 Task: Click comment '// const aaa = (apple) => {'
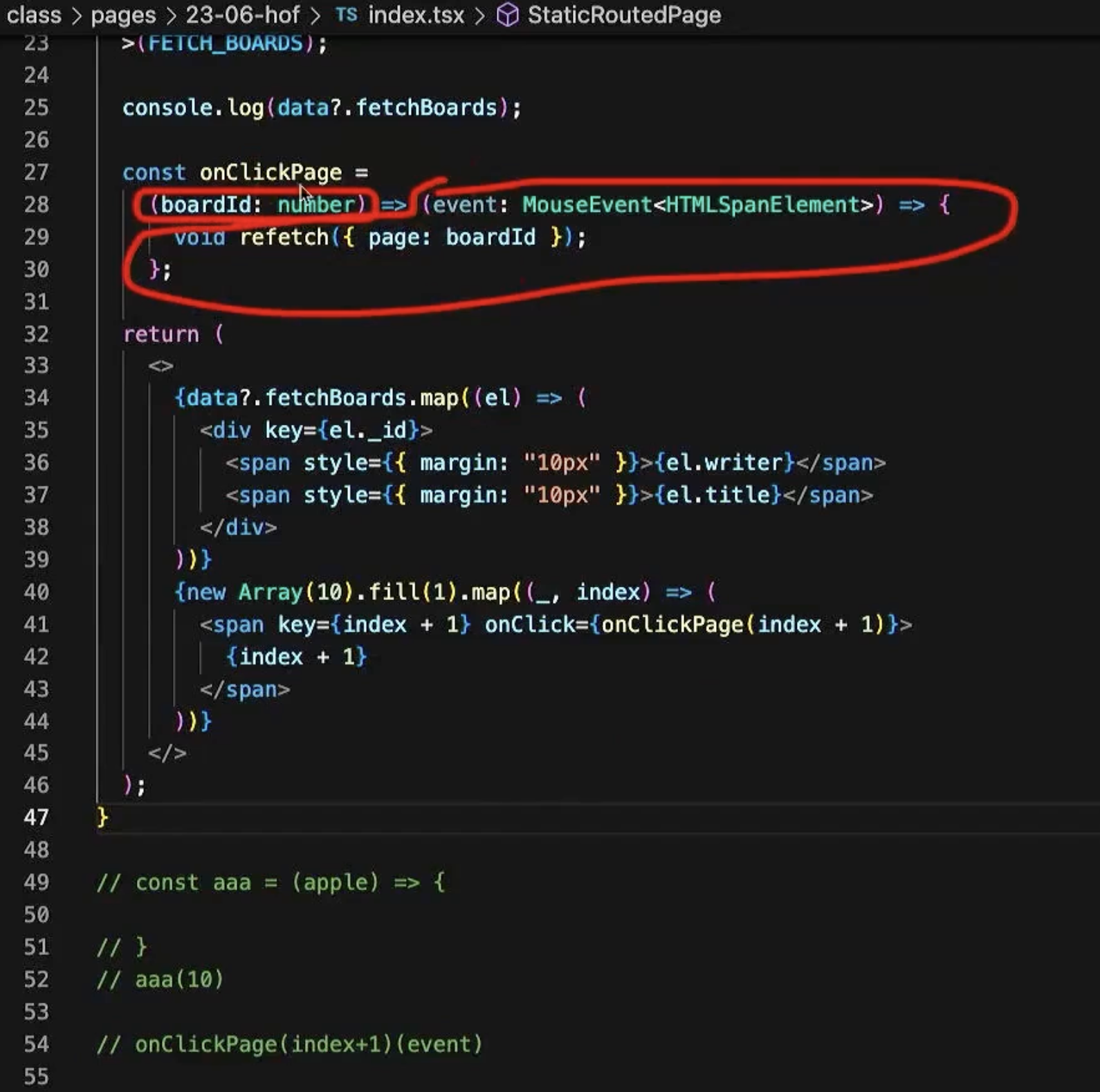[x=271, y=883]
